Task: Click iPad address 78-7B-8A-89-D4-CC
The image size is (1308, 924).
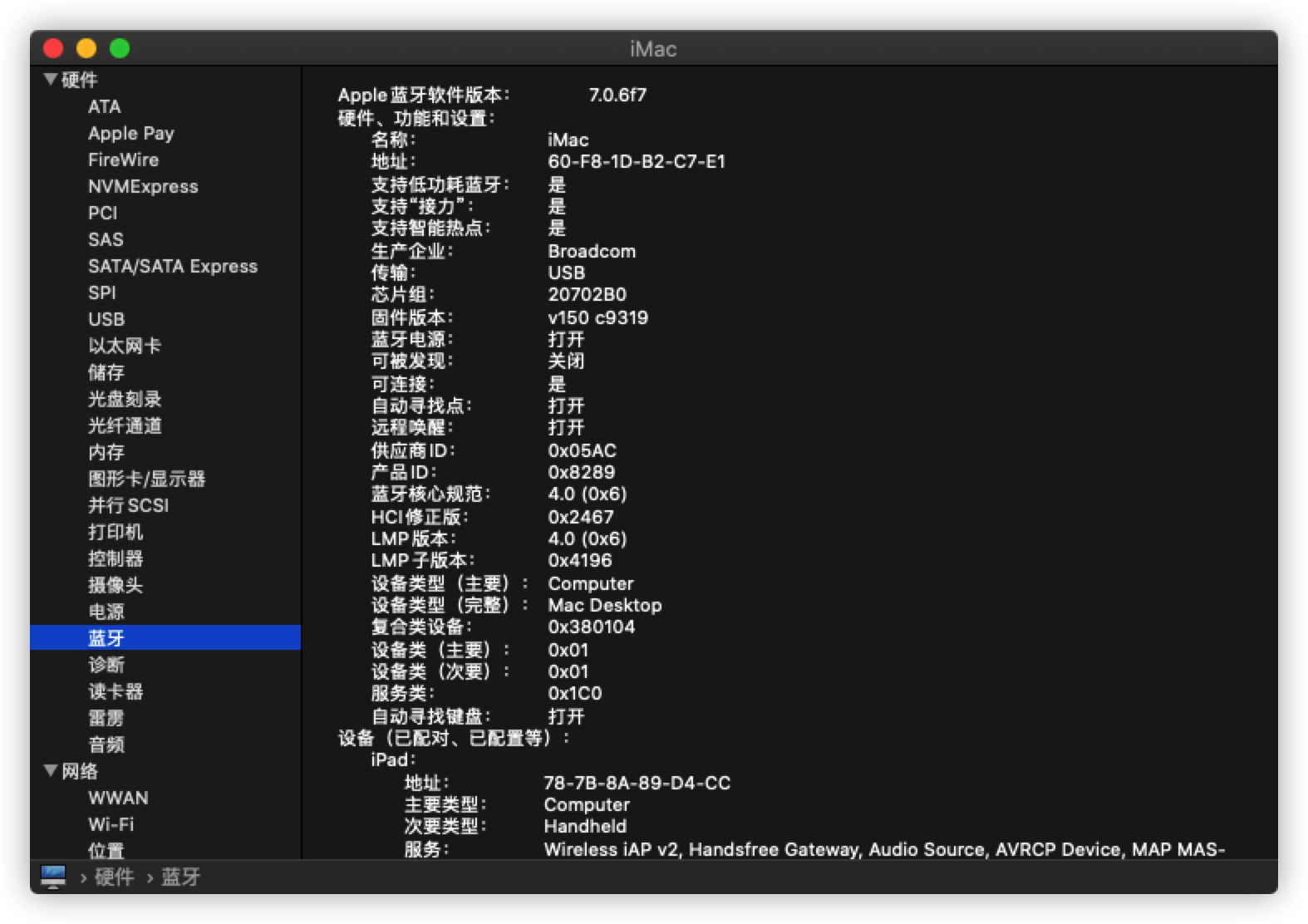Action: coord(637,783)
